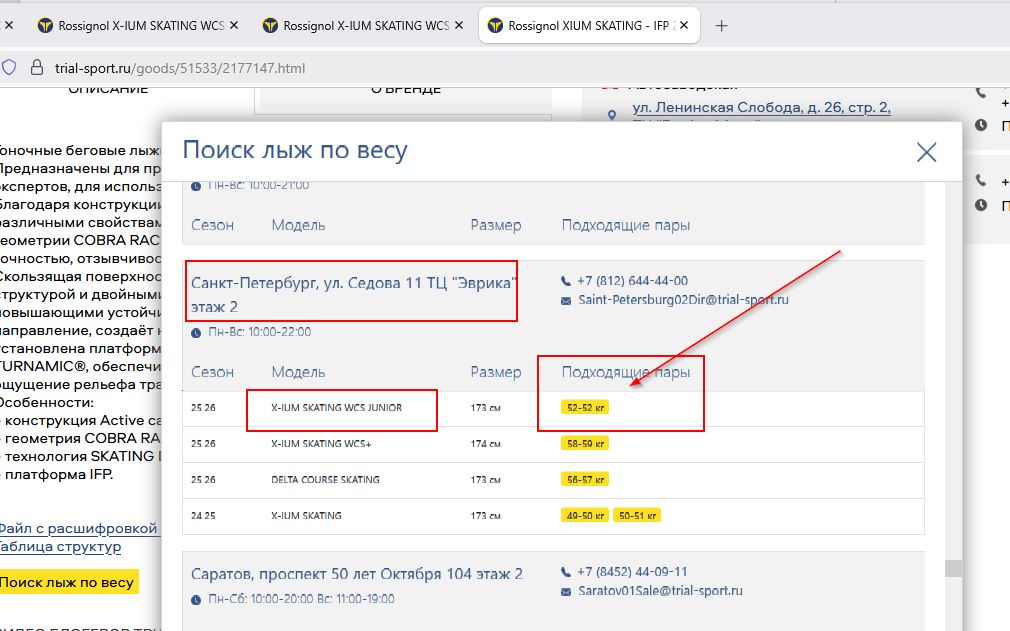The width and height of the screenshot is (1010, 631).
Task: Click the DELTA COURSE SKATING model row
Action: pyautogui.click(x=553, y=480)
